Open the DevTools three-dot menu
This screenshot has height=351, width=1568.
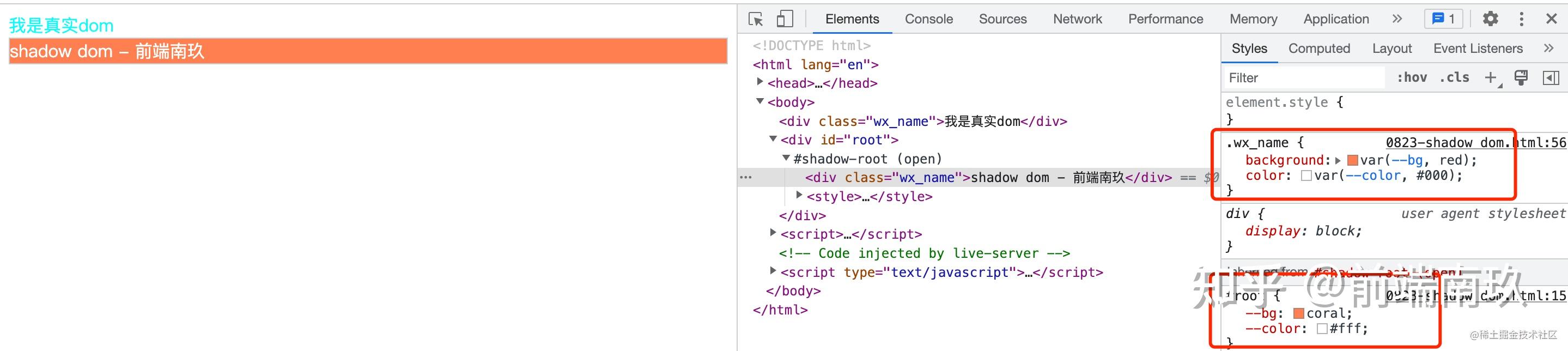coord(1521,19)
